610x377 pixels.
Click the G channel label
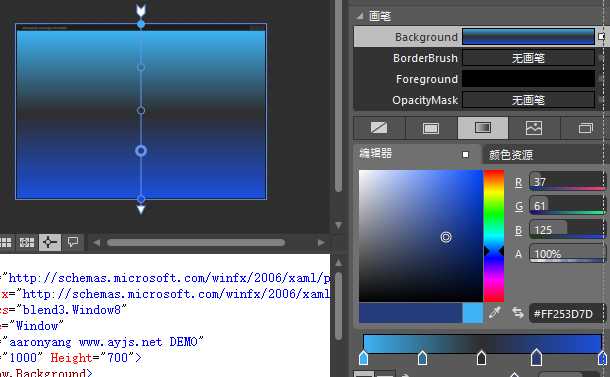click(519, 206)
